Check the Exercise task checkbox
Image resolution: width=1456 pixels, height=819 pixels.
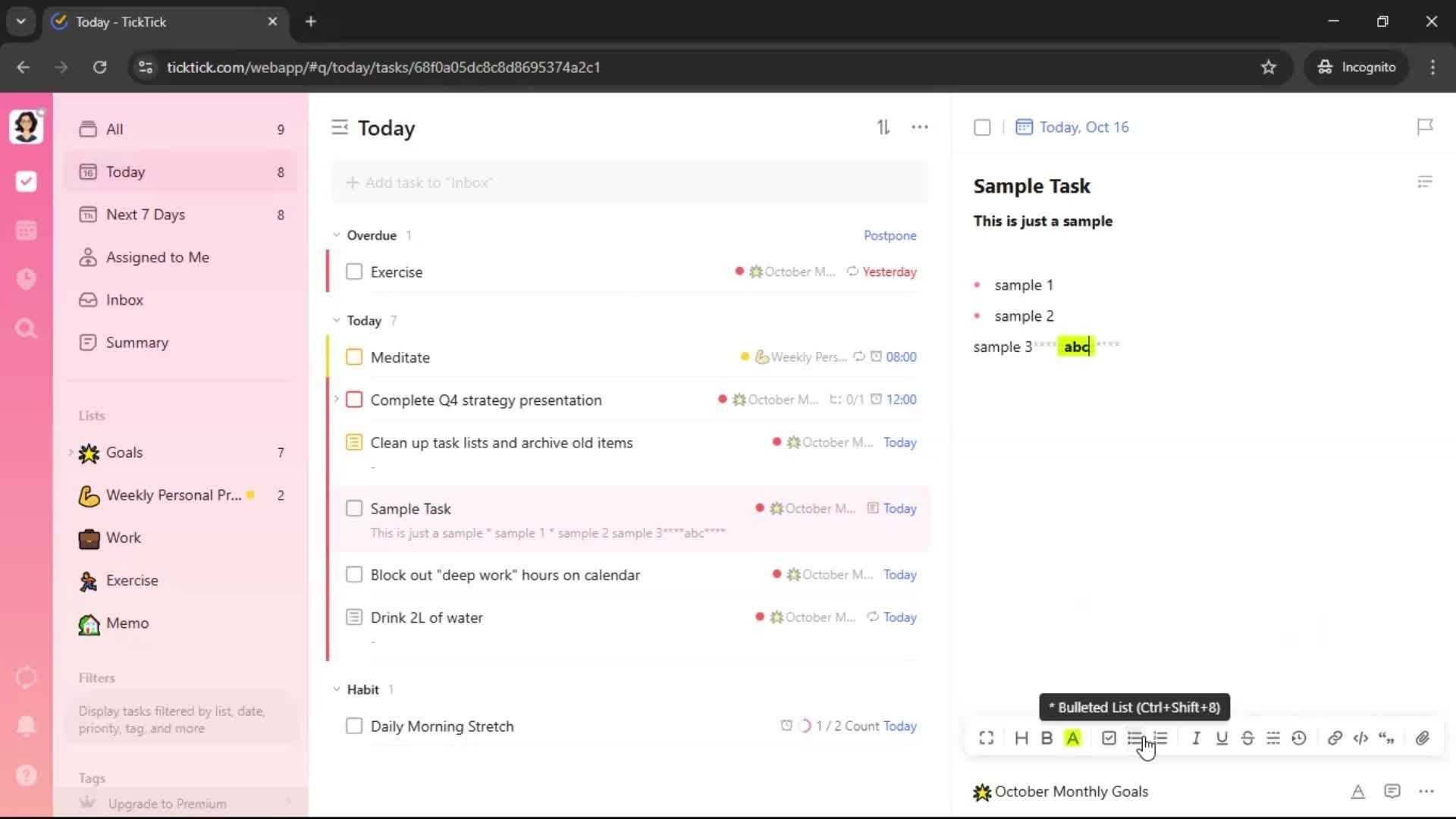tap(354, 271)
